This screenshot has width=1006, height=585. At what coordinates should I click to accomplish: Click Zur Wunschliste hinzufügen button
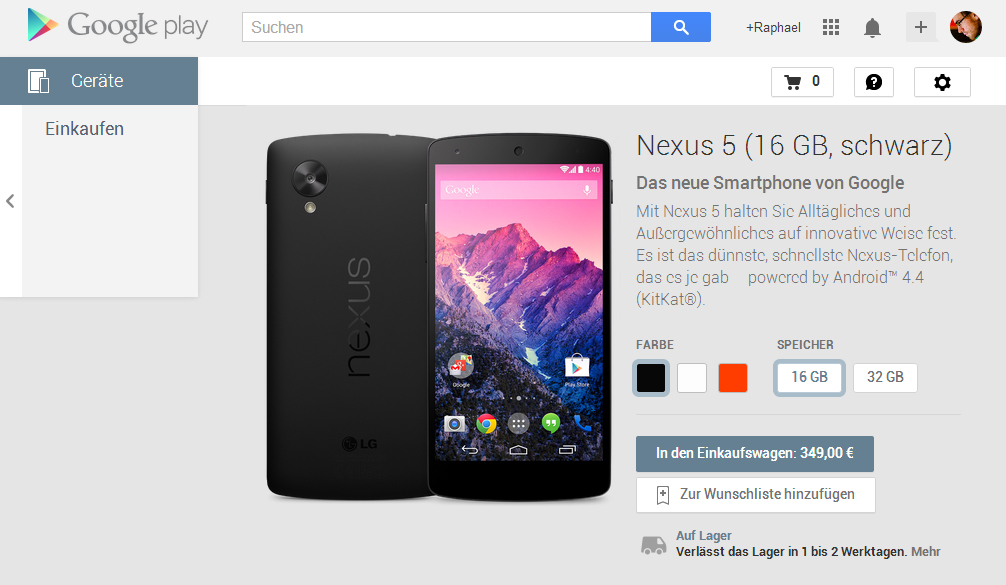coord(756,495)
